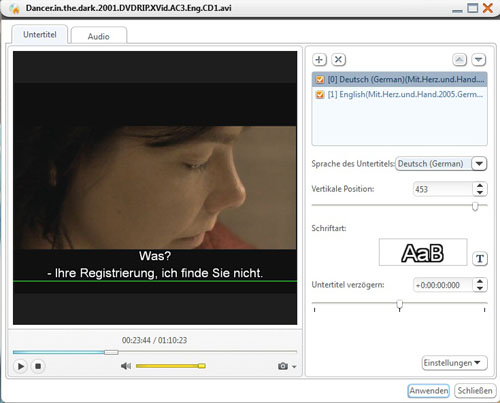
Task: Click the AaB font preview box
Action: 423,252
